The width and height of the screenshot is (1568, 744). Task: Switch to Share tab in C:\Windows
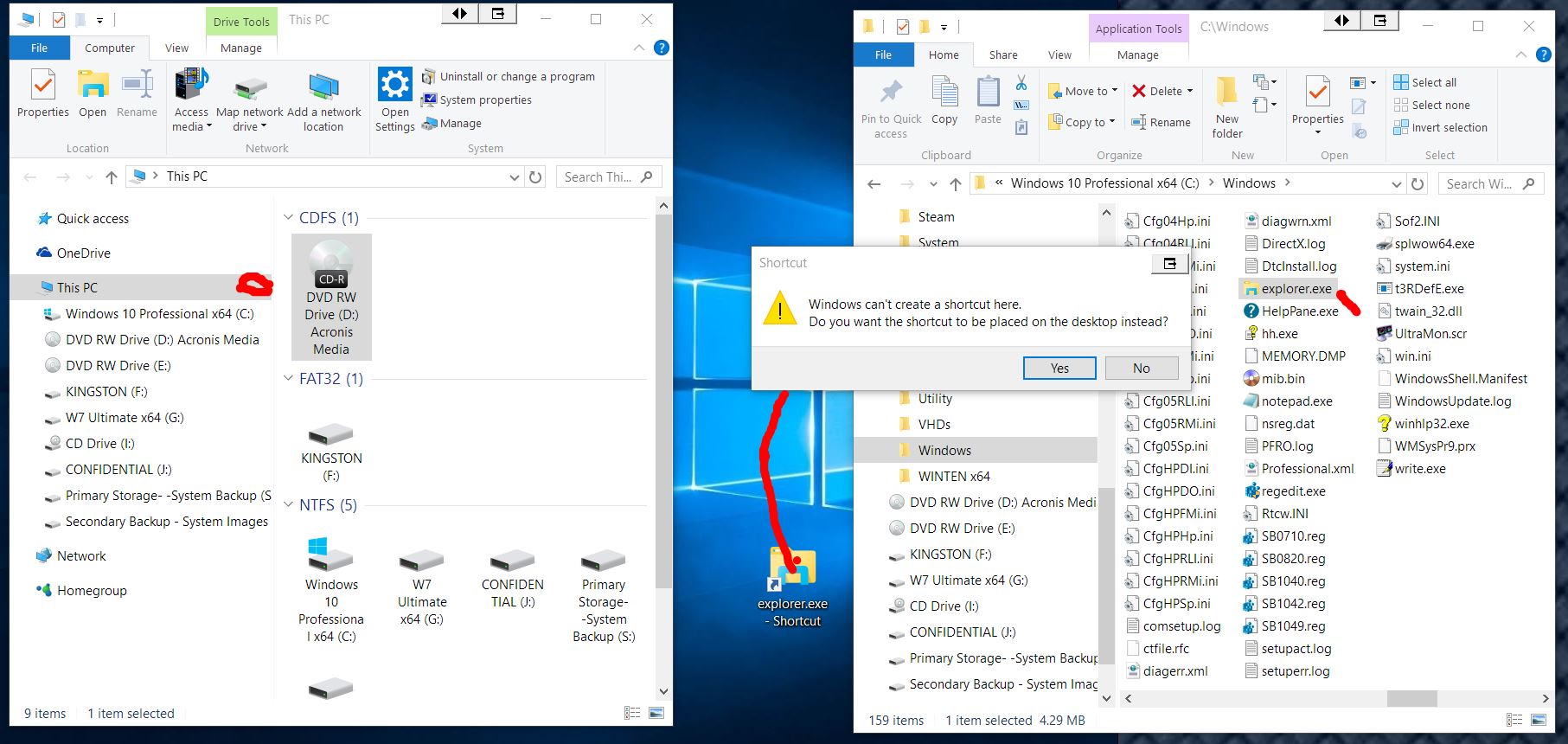coord(1003,55)
